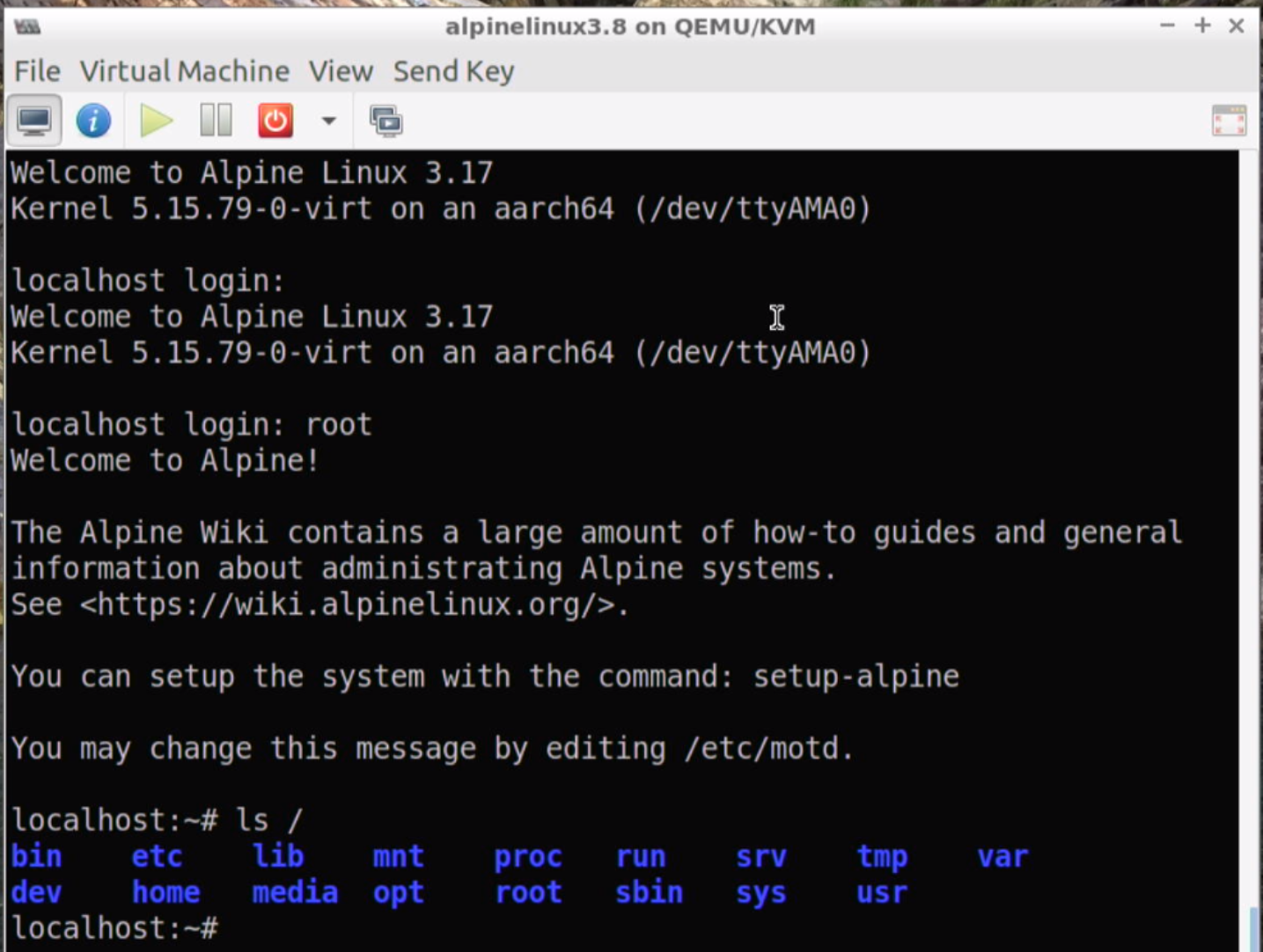The width and height of the screenshot is (1263, 952).
Task: Click the 'run' directory name
Action: [x=640, y=856]
